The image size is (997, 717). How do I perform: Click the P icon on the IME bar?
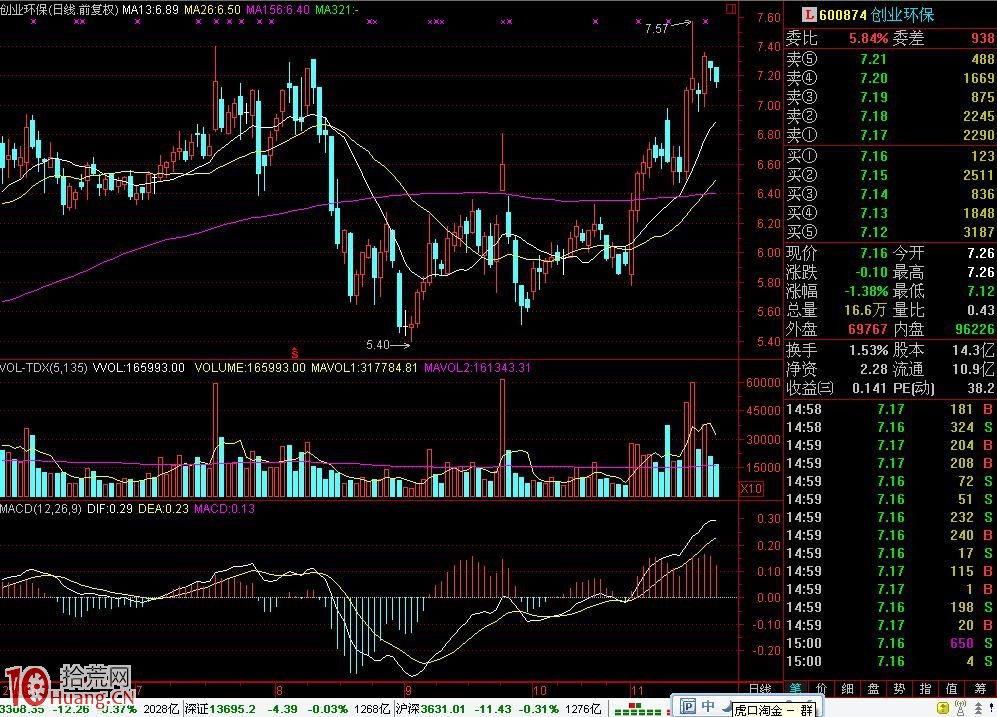(686, 706)
